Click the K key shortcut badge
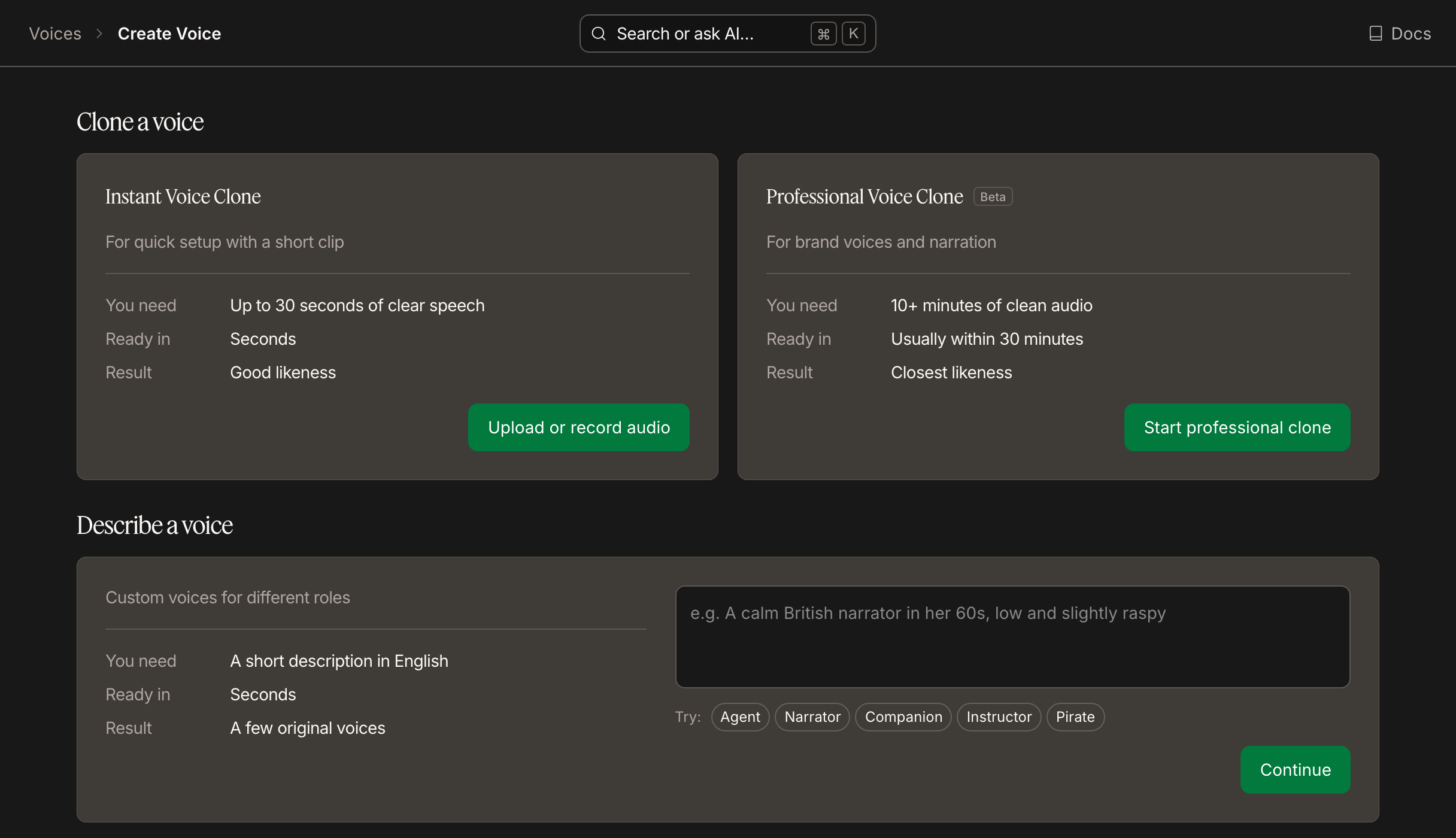This screenshot has height=838, width=1456. coord(854,34)
